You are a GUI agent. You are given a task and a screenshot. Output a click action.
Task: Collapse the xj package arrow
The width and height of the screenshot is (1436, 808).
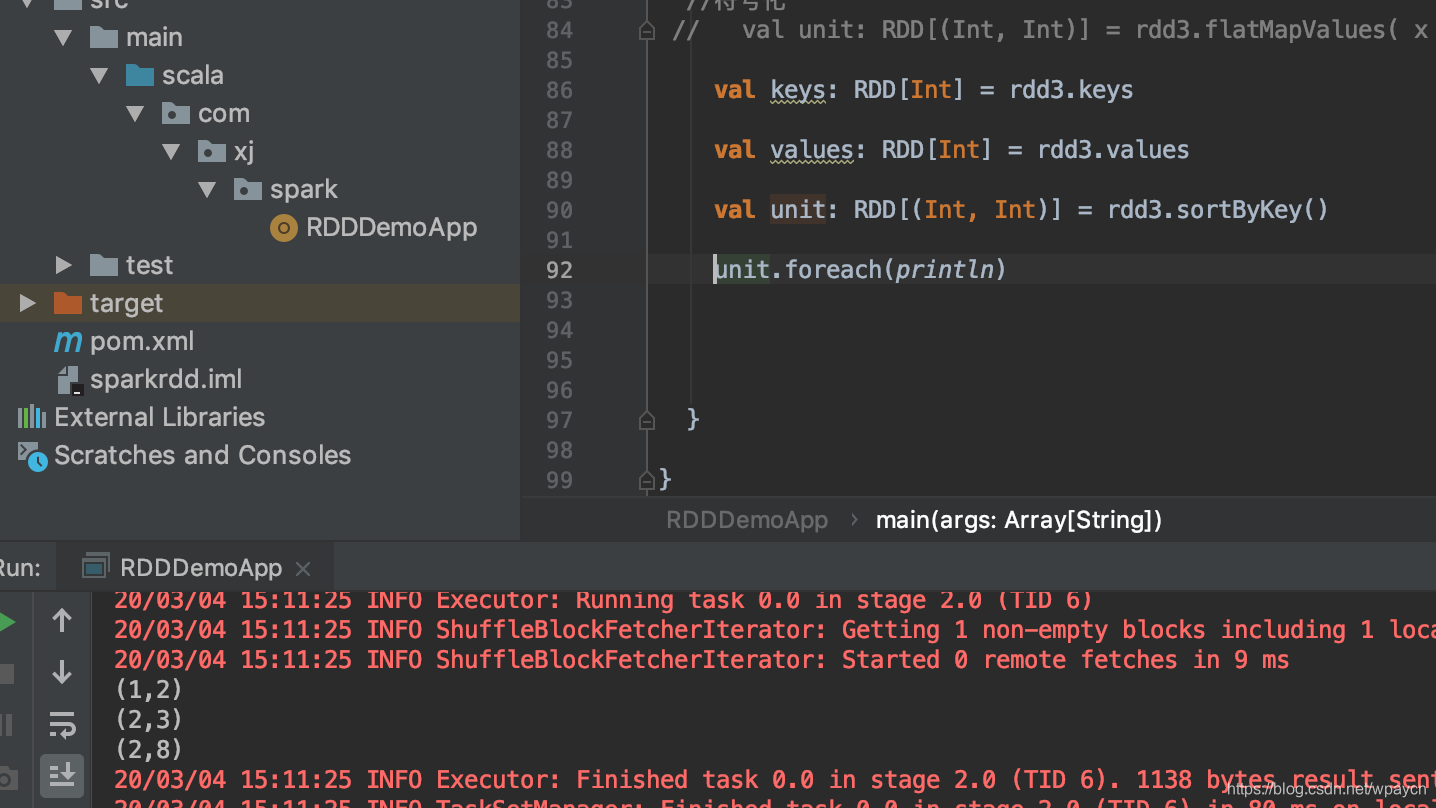171,152
